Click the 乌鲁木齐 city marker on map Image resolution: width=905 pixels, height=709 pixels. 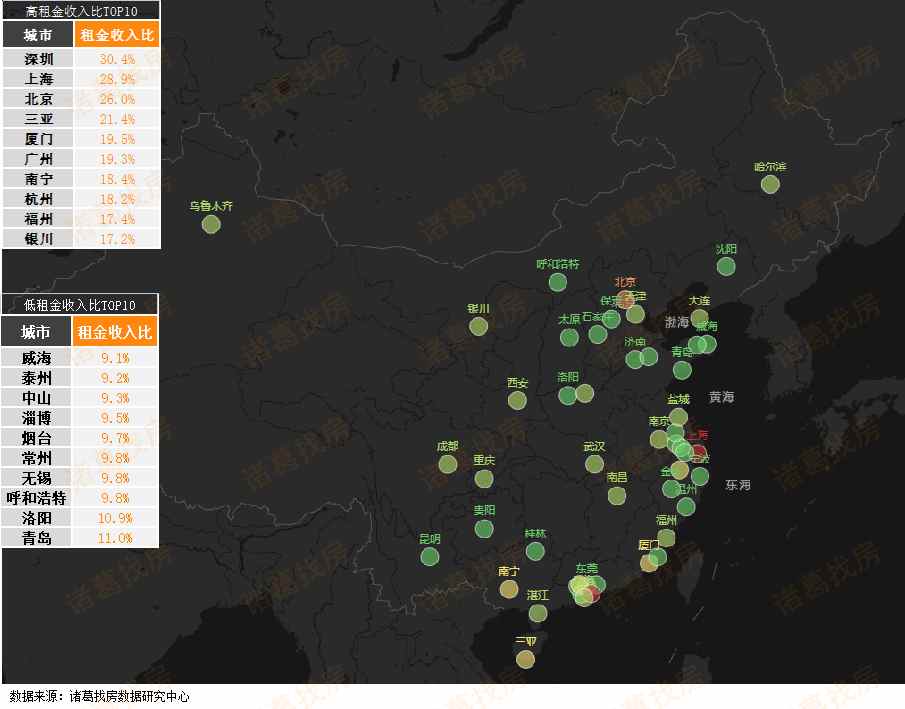[x=211, y=223]
